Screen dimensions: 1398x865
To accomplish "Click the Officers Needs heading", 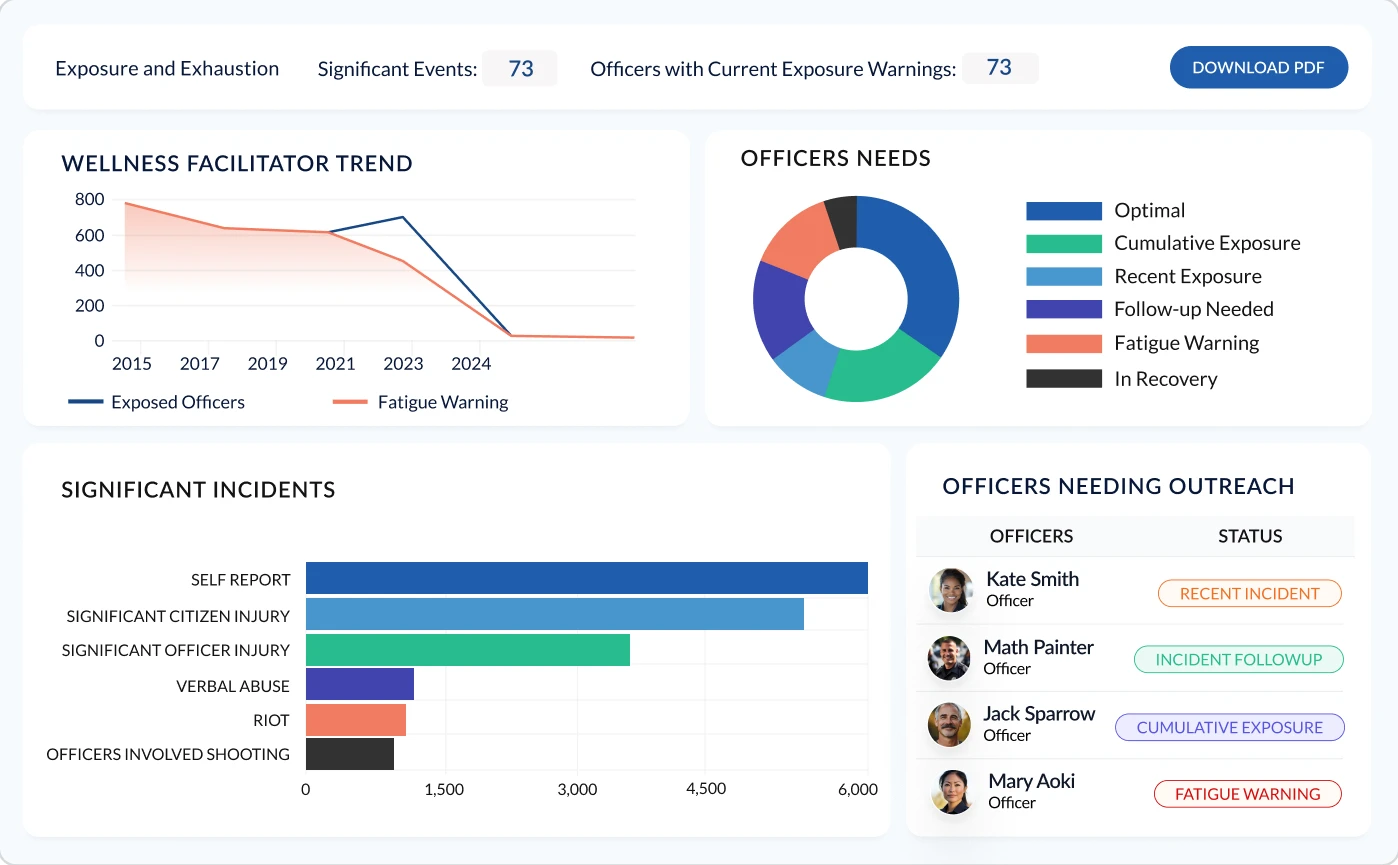I will 836,158.
